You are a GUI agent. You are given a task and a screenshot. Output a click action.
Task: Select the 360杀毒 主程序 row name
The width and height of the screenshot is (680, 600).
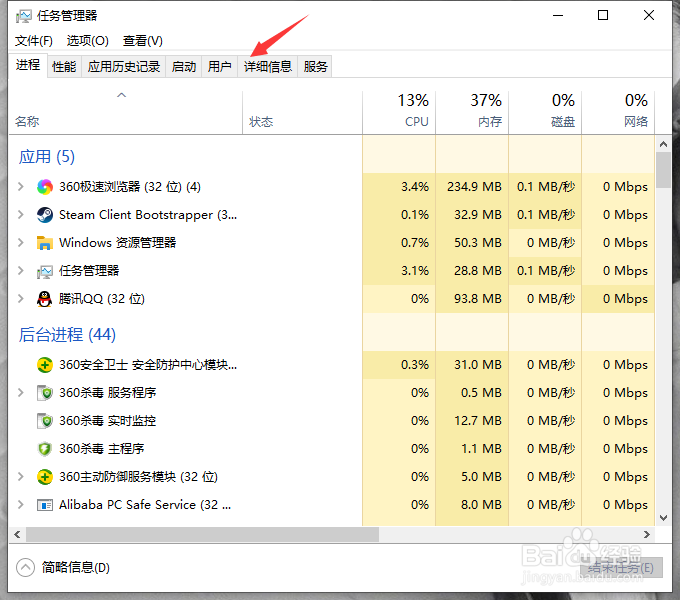click(x=101, y=449)
